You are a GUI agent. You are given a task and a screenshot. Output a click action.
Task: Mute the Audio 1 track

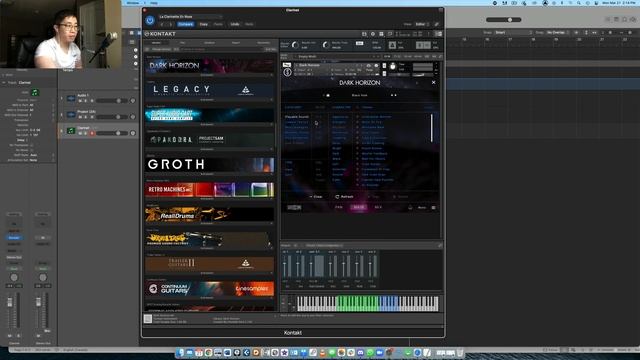[80, 101]
